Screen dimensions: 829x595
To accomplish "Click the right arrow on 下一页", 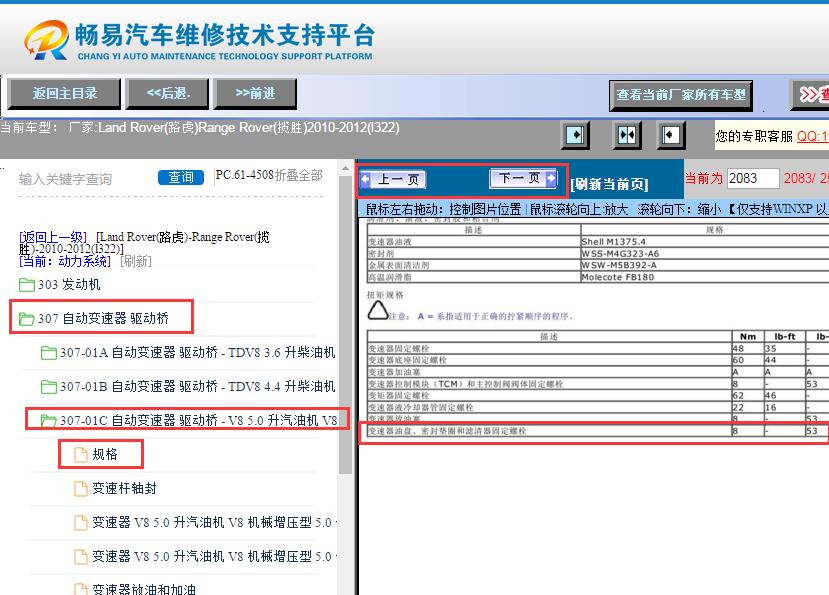I will (x=551, y=178).
